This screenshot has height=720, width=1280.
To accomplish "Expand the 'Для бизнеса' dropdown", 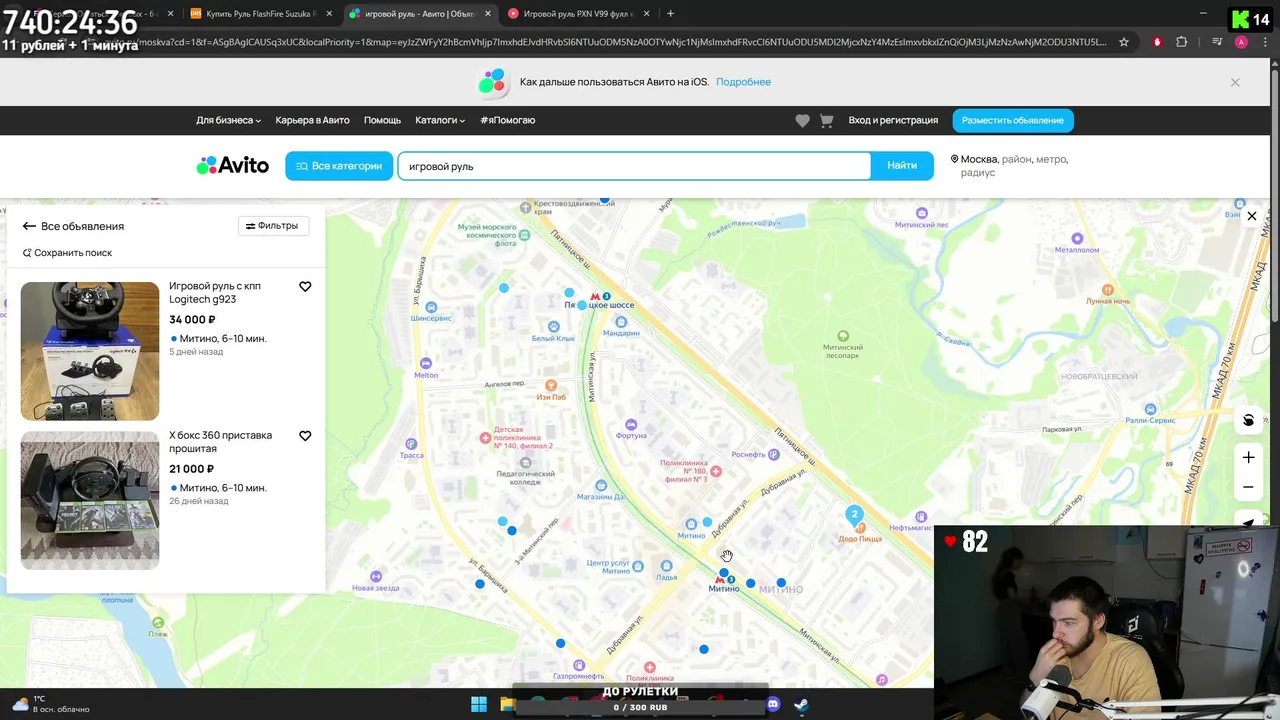I will 228,120.
